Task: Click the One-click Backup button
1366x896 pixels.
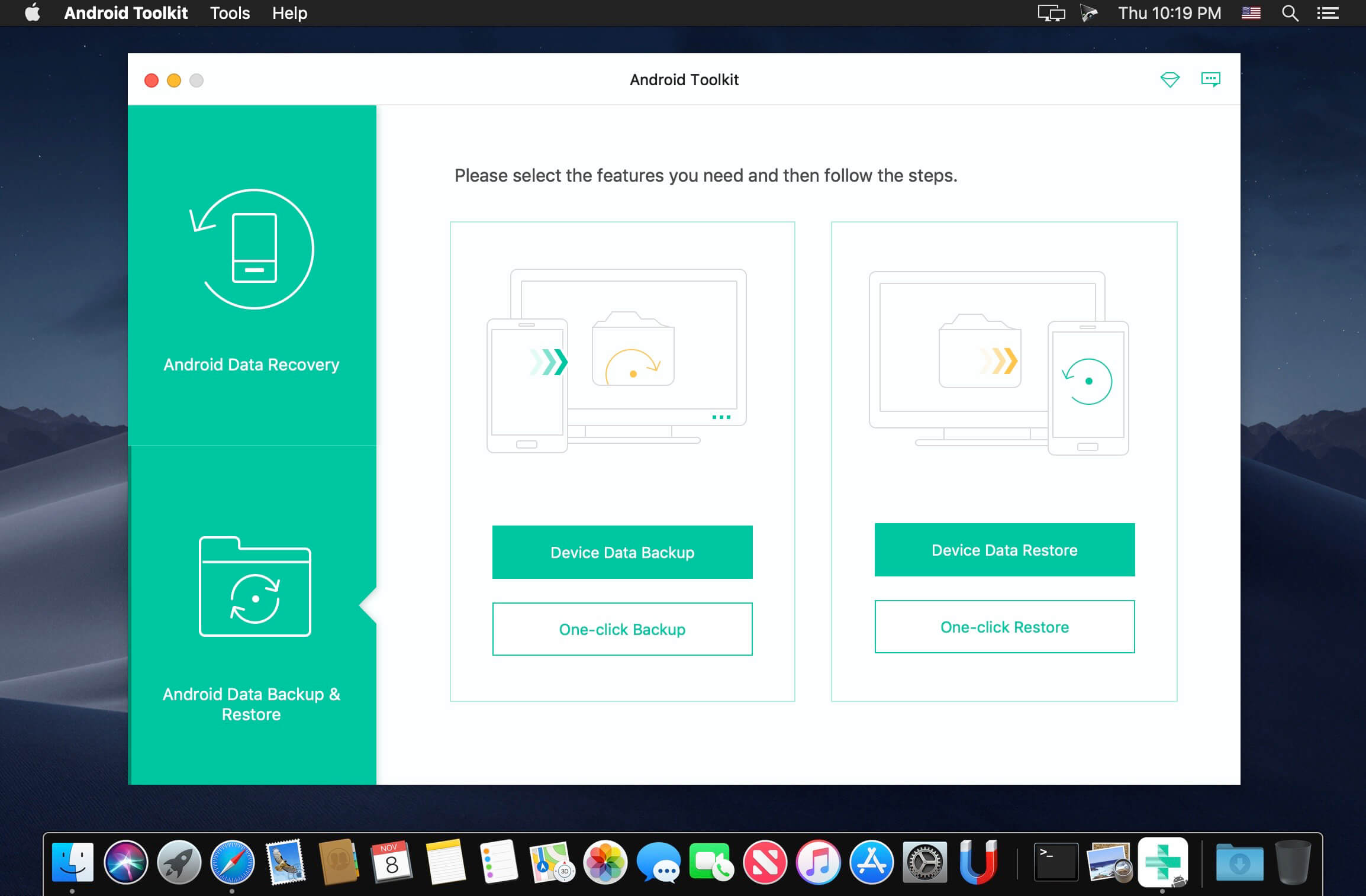Action: pyautogui.click(x=622, y=629)
